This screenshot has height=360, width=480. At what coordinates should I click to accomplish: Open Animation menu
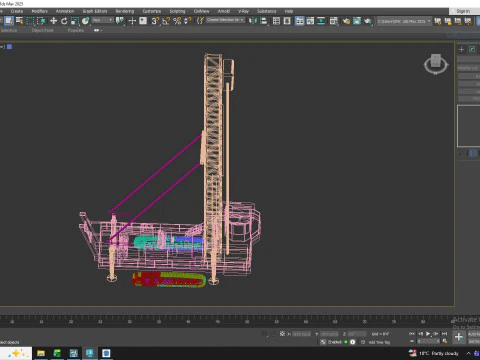pos(65,11)
